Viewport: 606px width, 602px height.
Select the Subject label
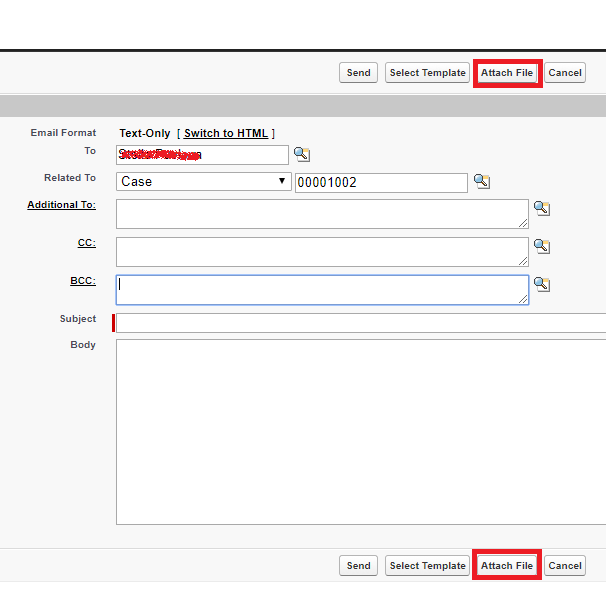click(78, 319)
